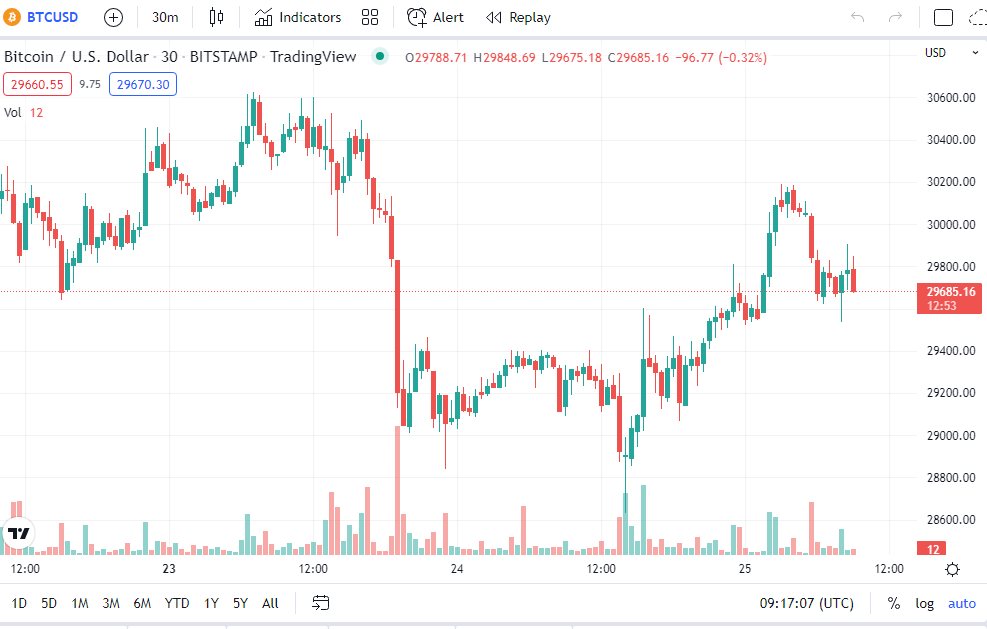The height and width of the screenshot is (629, 987).
Task: Open the candlestick chart style selector
Action: pyautogui.click(x=217, y=17)
